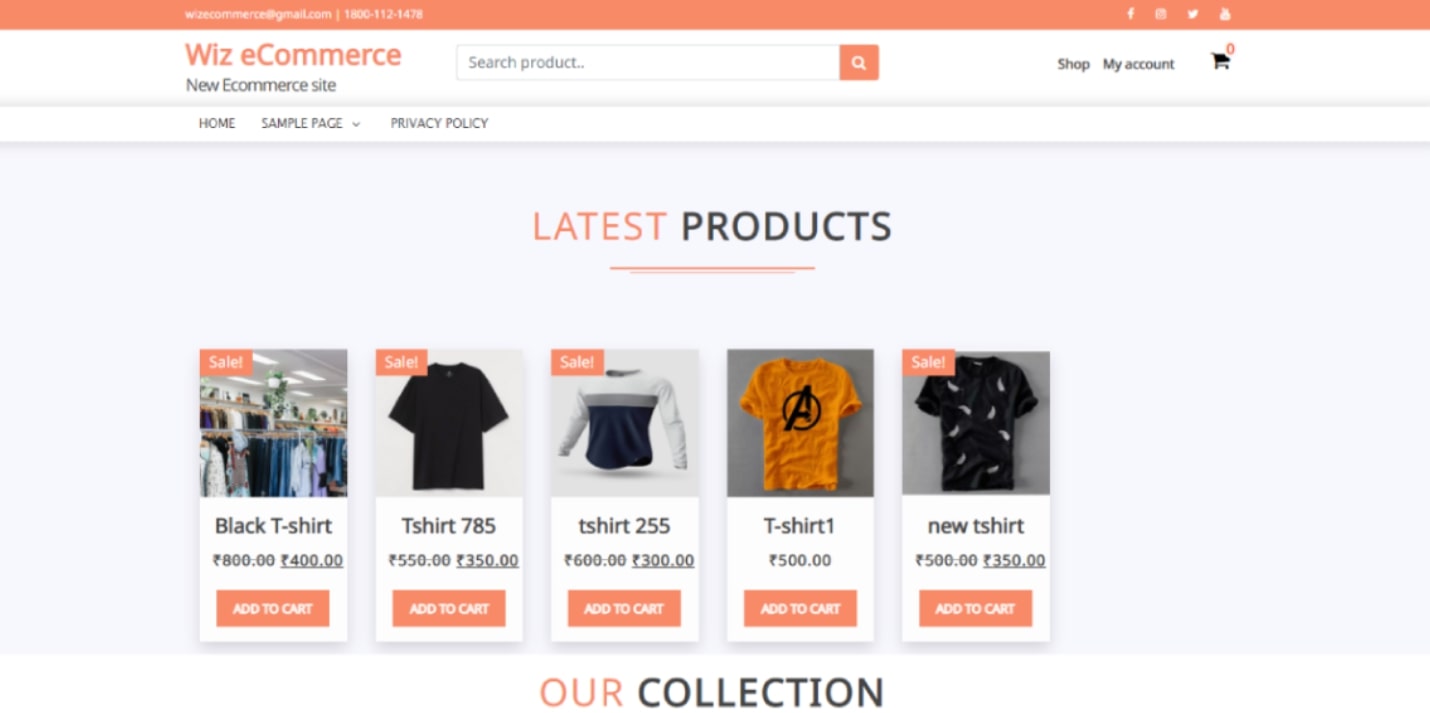Click the orange search magnifier button
Viewport: 1430px width, 713px height.
(859, 62)
